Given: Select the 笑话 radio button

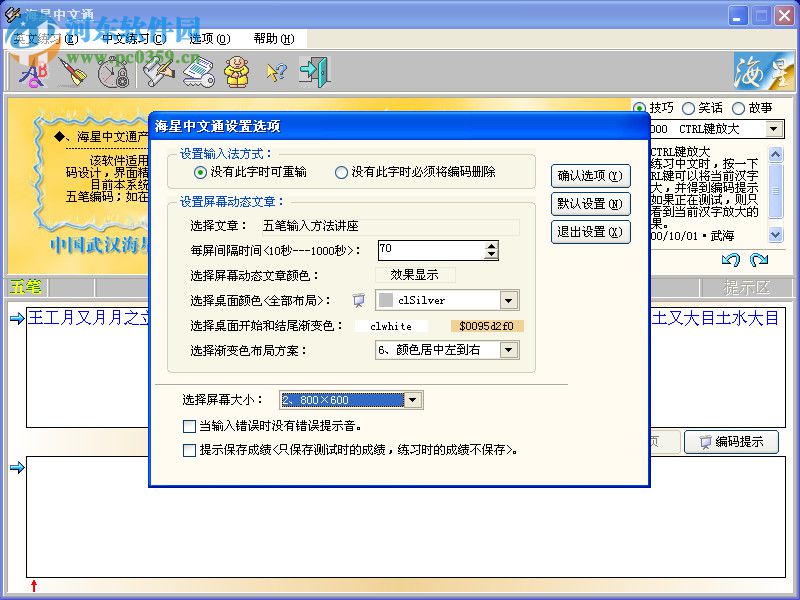Looking at the screenshot, I should (688, 108).
